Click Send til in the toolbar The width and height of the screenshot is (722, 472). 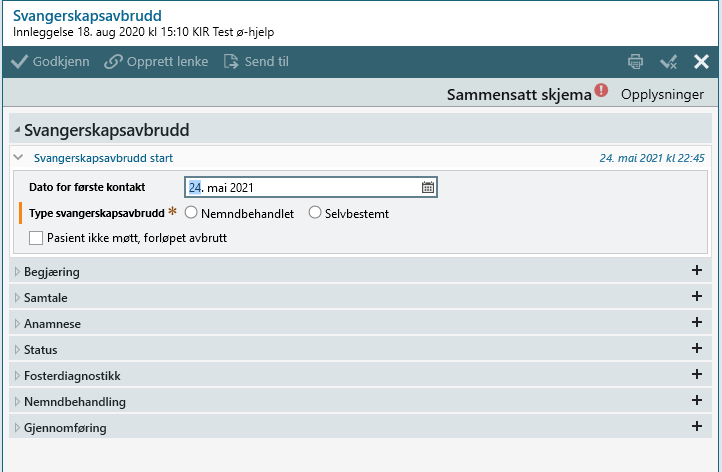coord(256,62)
